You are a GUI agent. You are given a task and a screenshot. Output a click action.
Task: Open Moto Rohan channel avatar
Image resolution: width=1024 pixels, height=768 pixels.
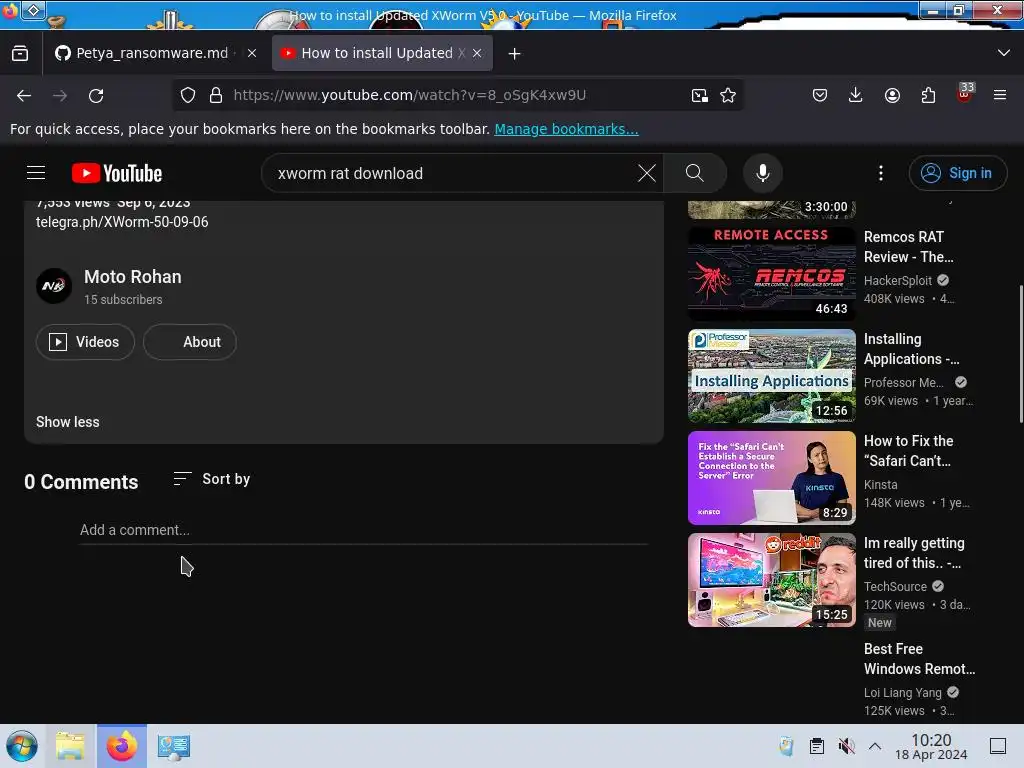pyautogui.click(x=54, y=286)
